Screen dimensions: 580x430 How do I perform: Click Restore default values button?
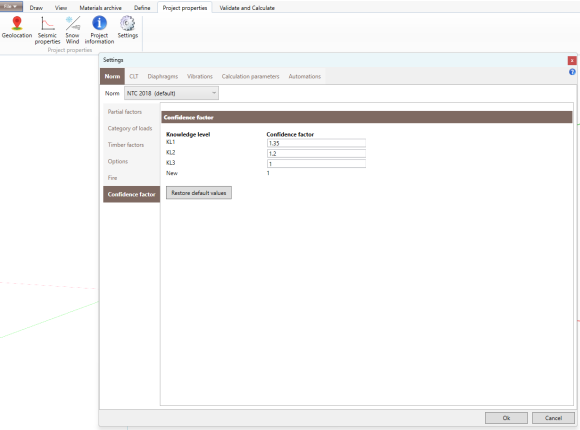[199, 193]
